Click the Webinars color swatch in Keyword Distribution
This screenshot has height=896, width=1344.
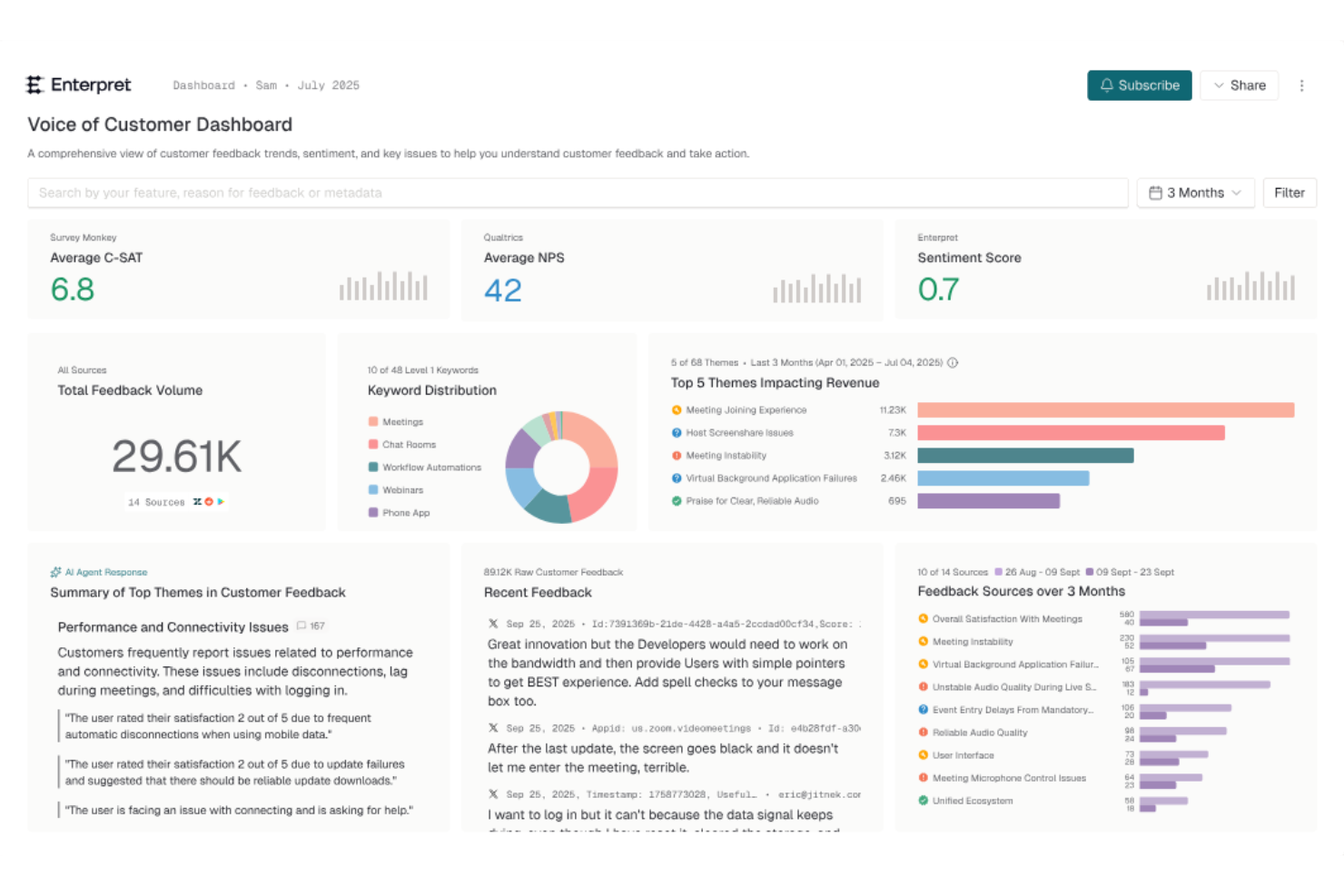click(373, 489)
